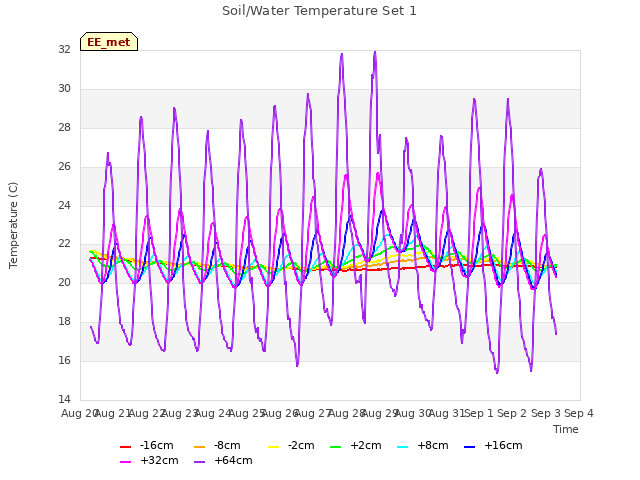The image size is (640, 480).
Task: Click the purple +64cm legend swatch
Action: pyautogui.click(x=200, y=462)
